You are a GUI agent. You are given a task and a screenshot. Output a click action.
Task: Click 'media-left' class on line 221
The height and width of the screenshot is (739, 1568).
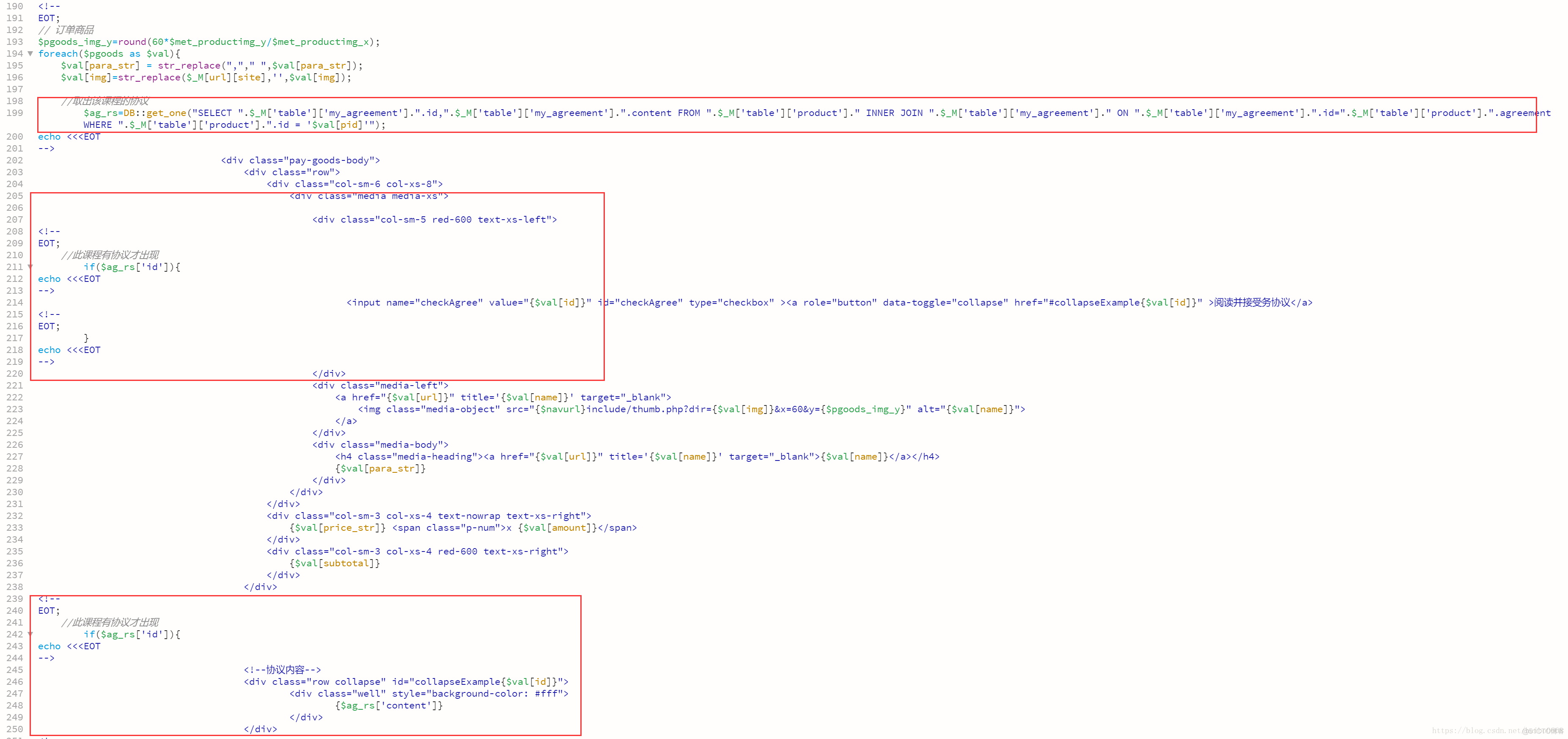(x=409, y=386)
